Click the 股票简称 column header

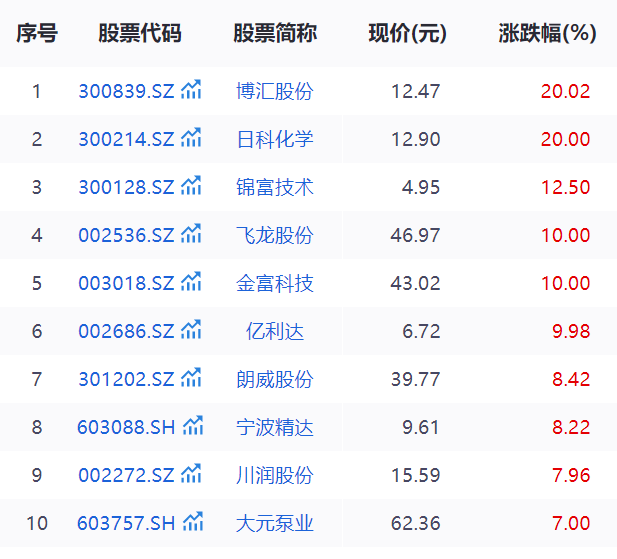[275, 33]
